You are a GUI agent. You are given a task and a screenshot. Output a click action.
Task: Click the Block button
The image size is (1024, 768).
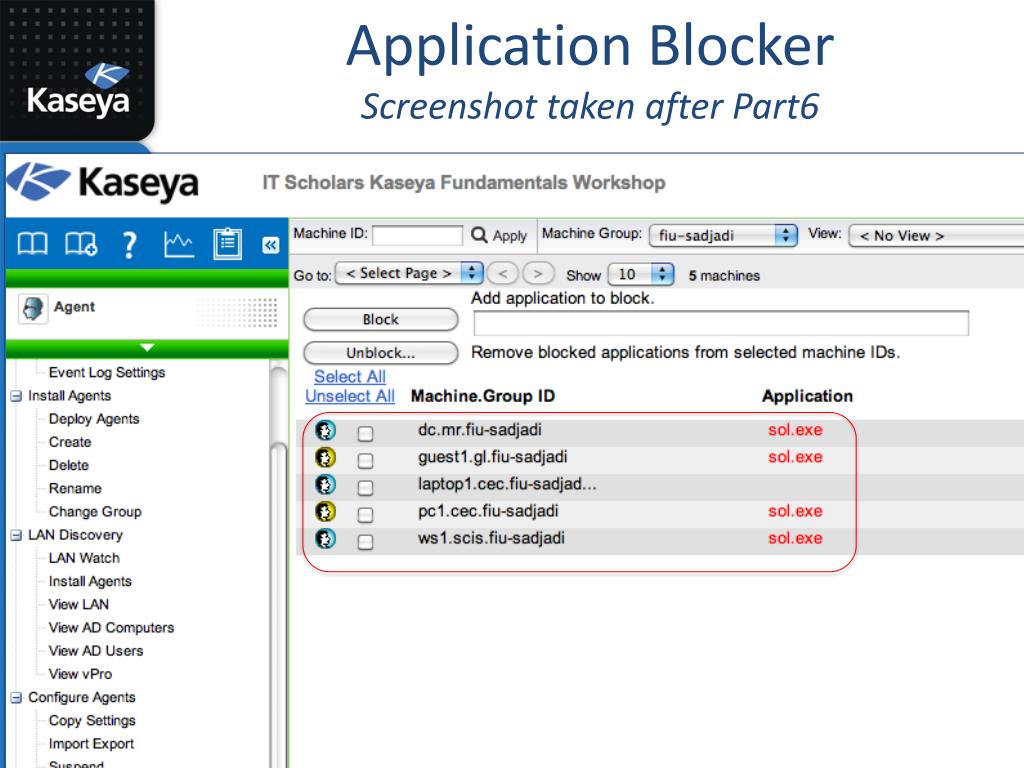point(381,319)
